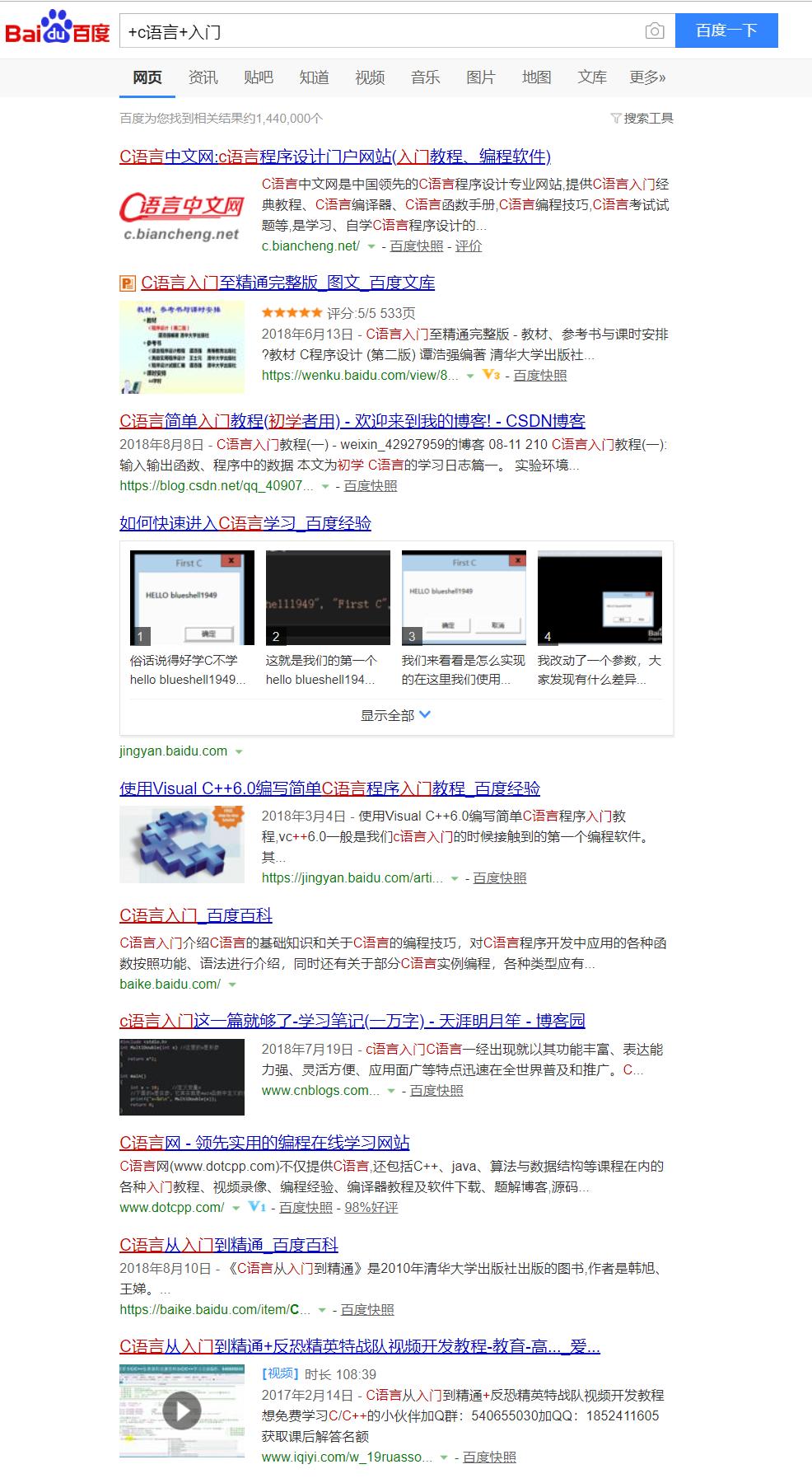The width and height of the screenshot is (812, 1483).
Task: Open camera image search icon
Action: point(655,31)
